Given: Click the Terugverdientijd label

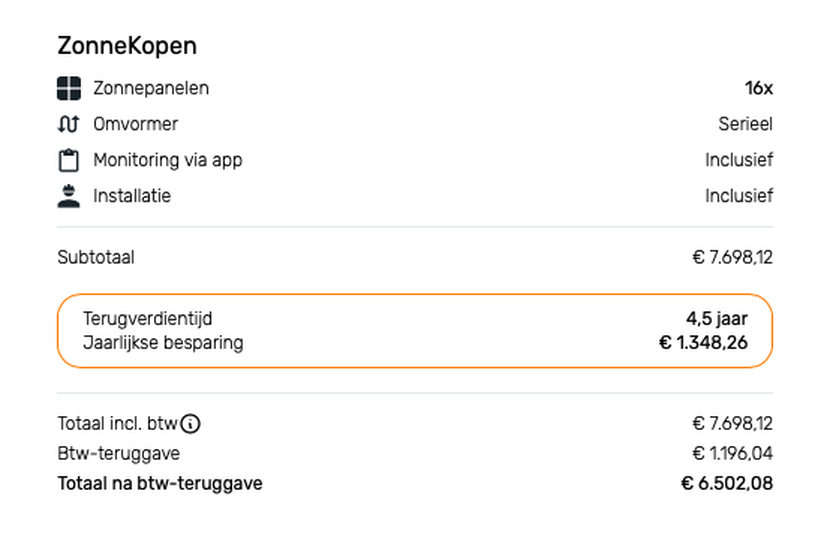Looking at the screenshot, I should 147,319.
